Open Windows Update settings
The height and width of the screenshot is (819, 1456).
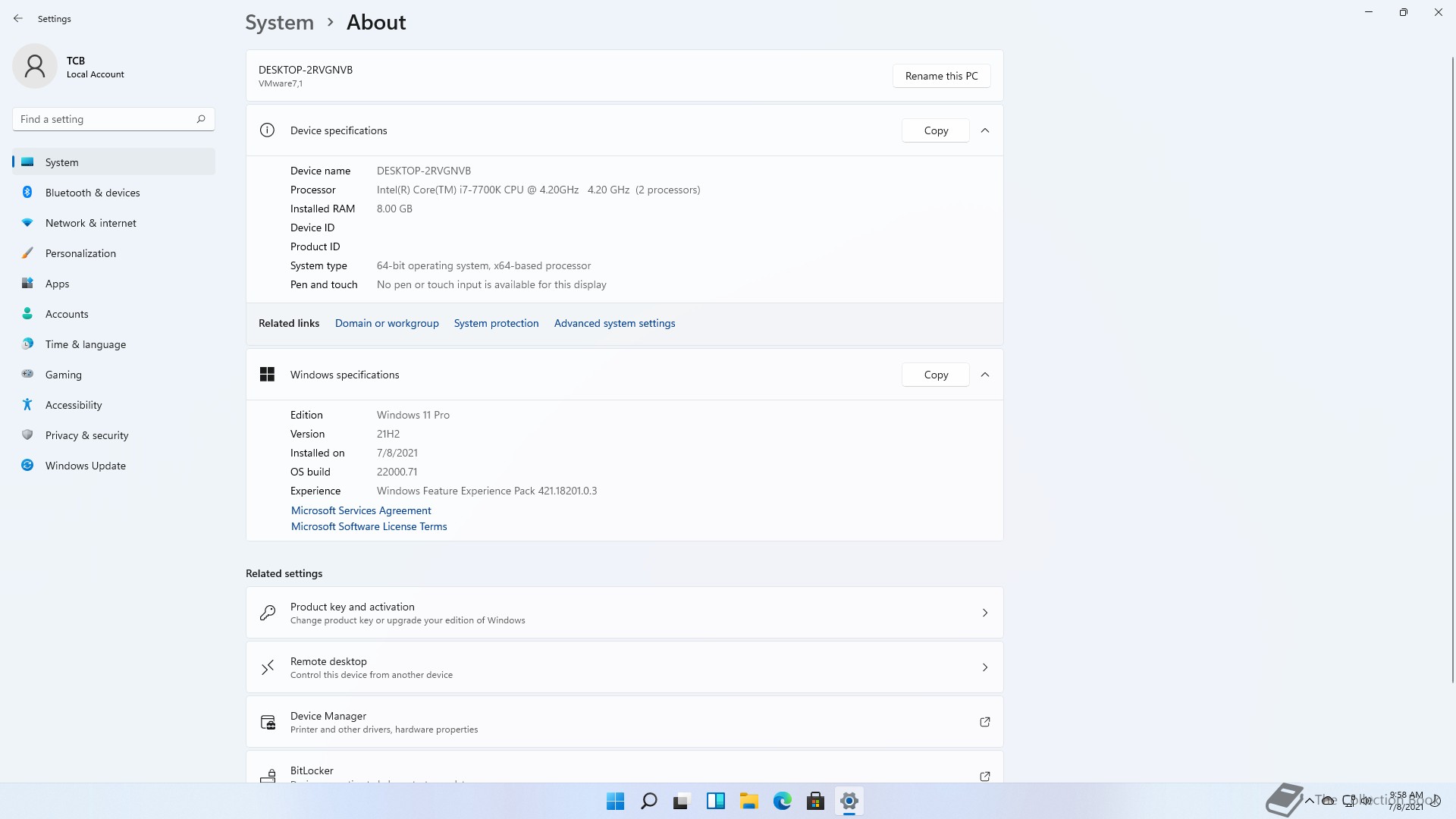pos(114,466)
